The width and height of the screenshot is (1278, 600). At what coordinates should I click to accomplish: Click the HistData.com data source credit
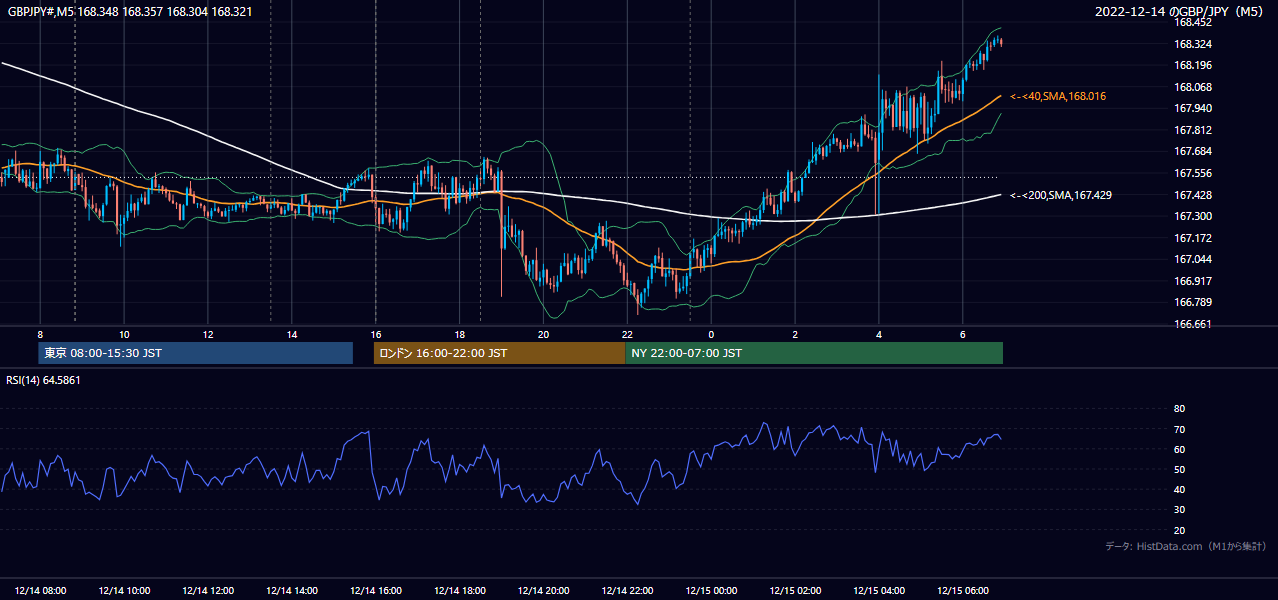tap(1186, 546)
